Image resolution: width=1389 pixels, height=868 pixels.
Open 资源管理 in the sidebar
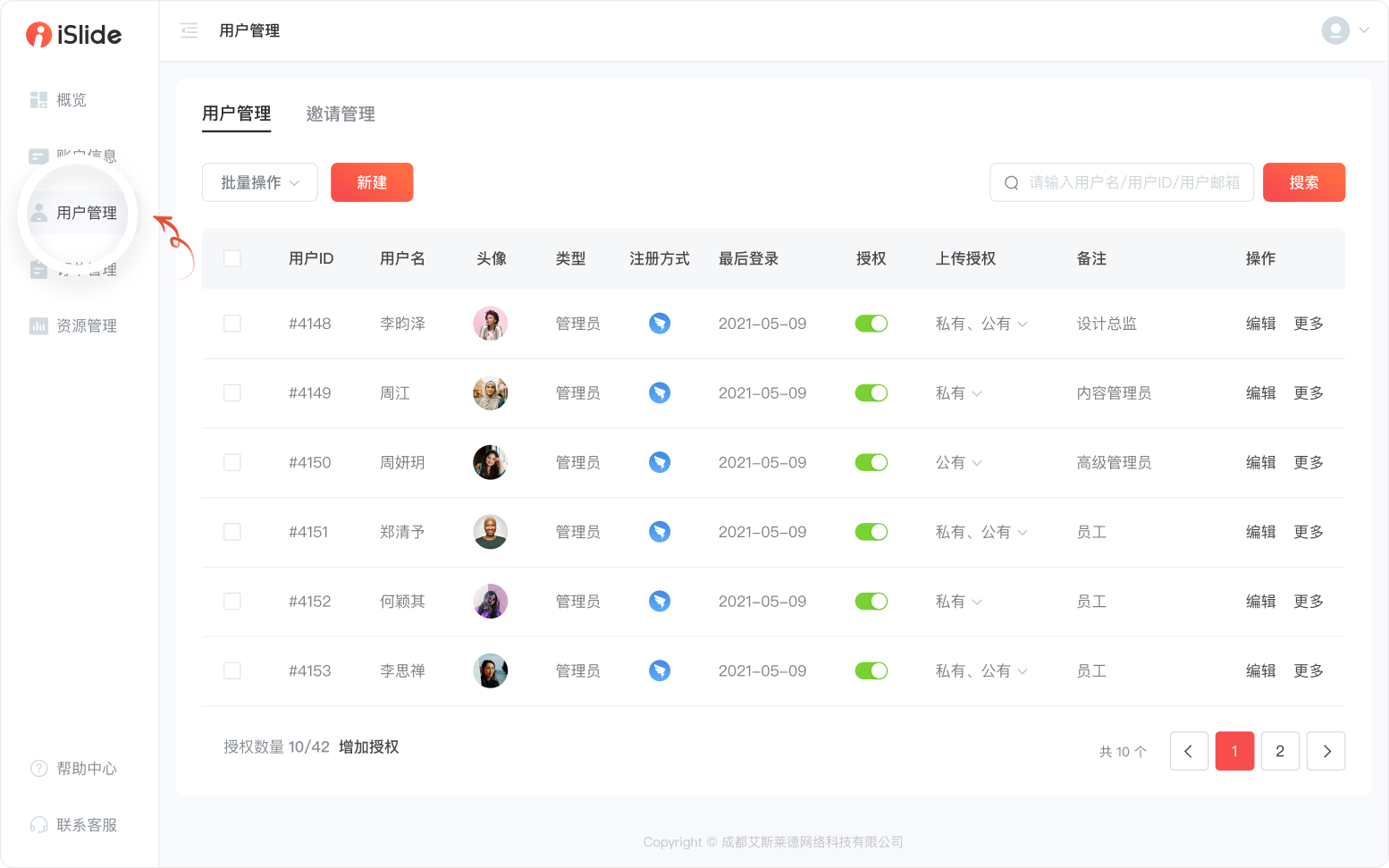[x=86, y=326]
